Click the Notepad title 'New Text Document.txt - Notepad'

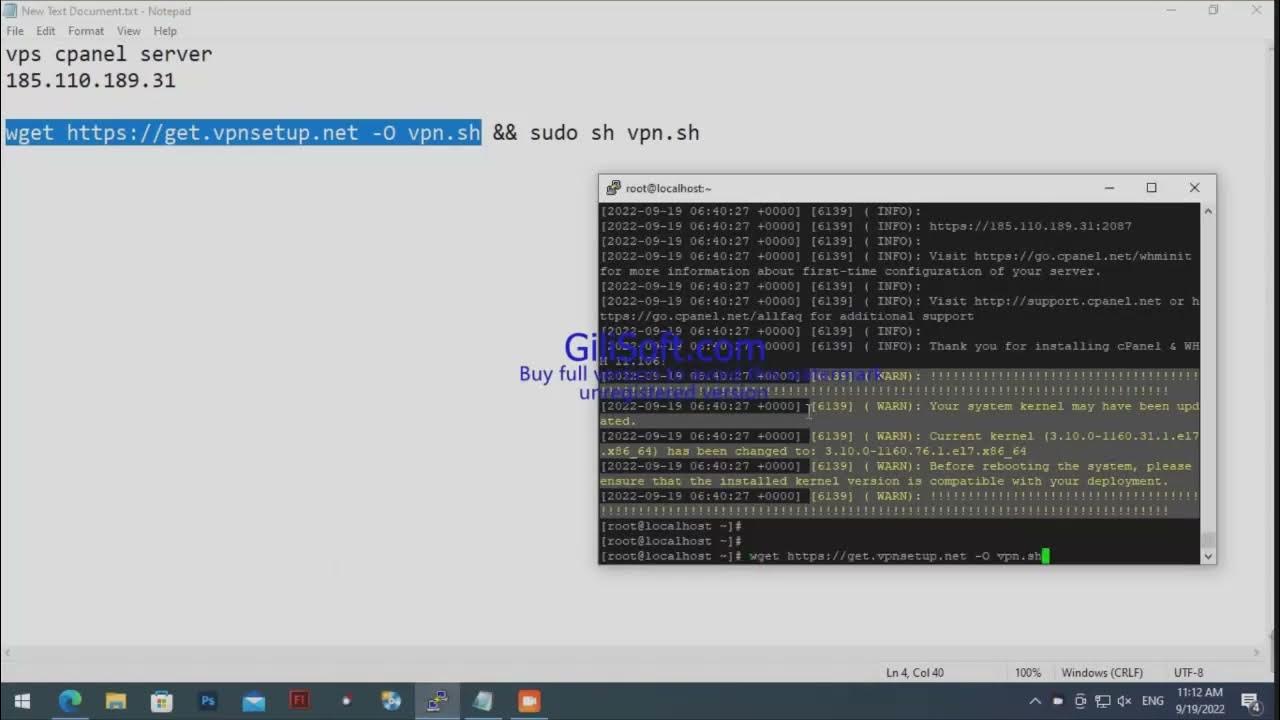point(106,11)
